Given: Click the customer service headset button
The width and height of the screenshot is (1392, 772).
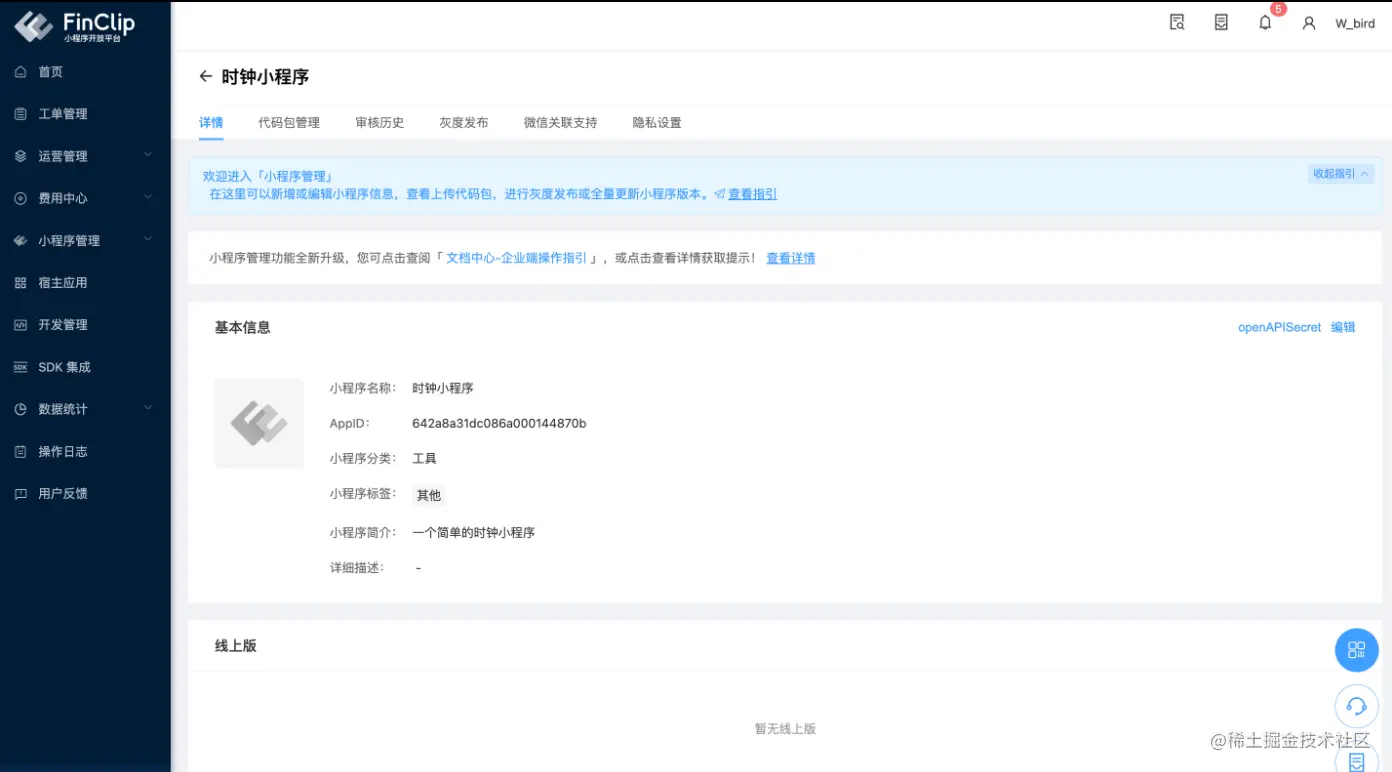Looking at the screenshot, I should point(1357,706).
